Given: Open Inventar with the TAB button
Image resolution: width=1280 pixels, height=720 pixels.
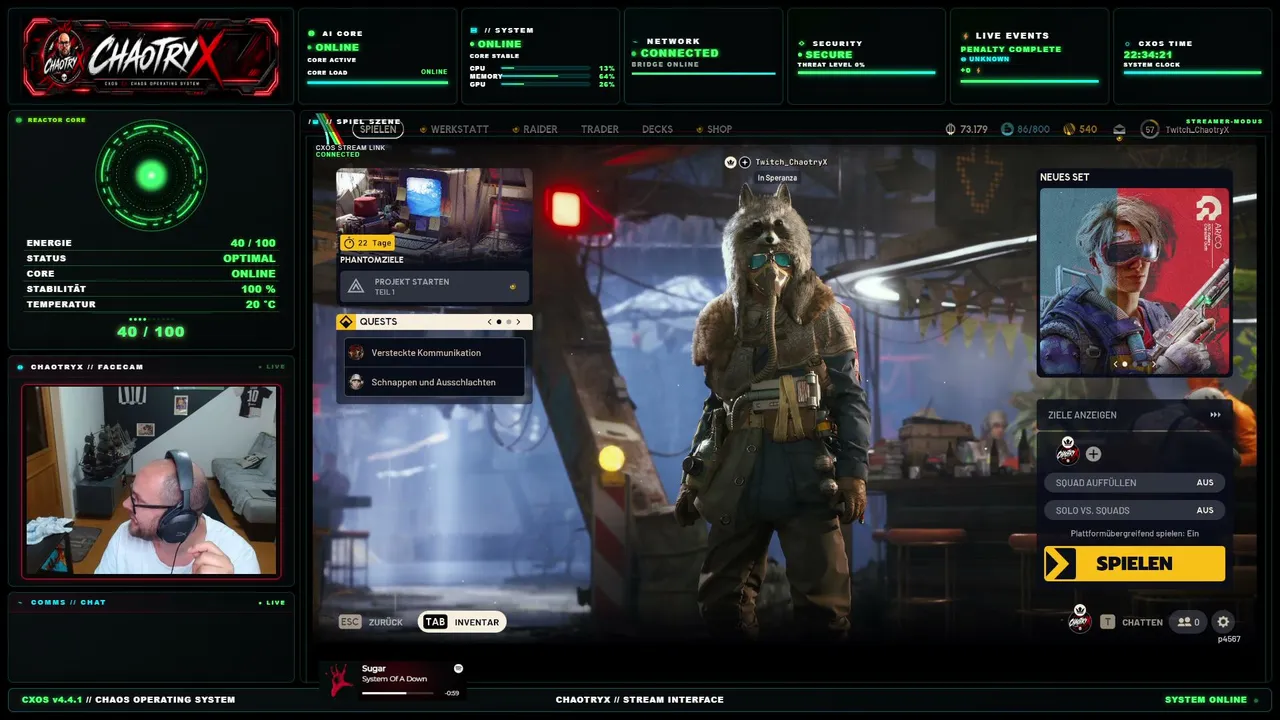Looking at the screenshot, I should coord(460,622).
